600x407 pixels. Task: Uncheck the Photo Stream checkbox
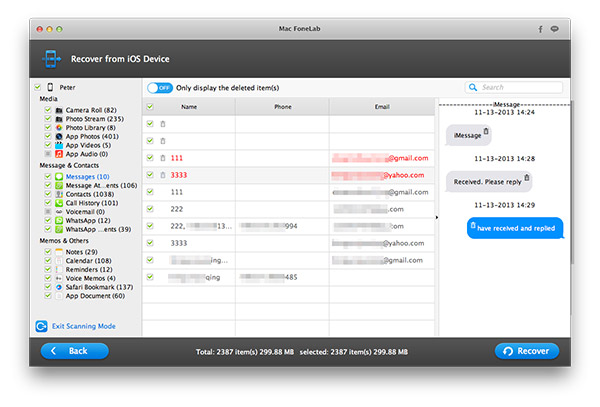(x=47, y=118)
